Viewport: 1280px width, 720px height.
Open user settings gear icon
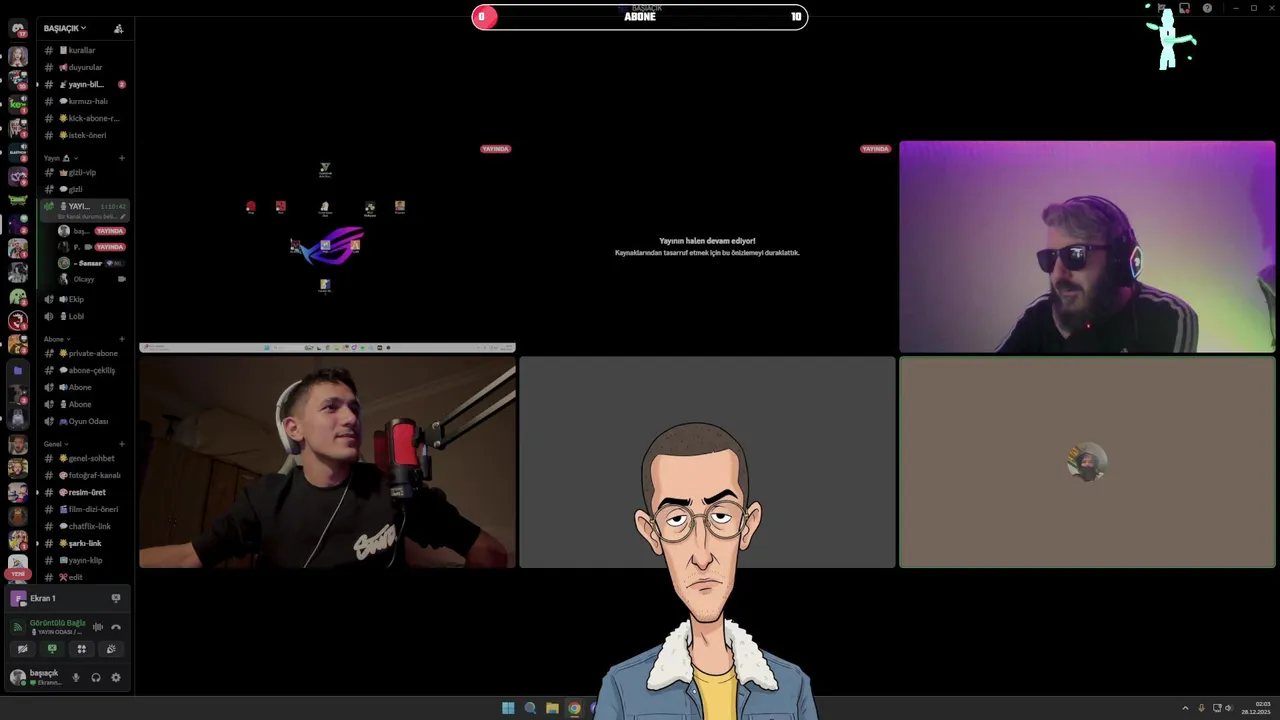pos(116,677)
